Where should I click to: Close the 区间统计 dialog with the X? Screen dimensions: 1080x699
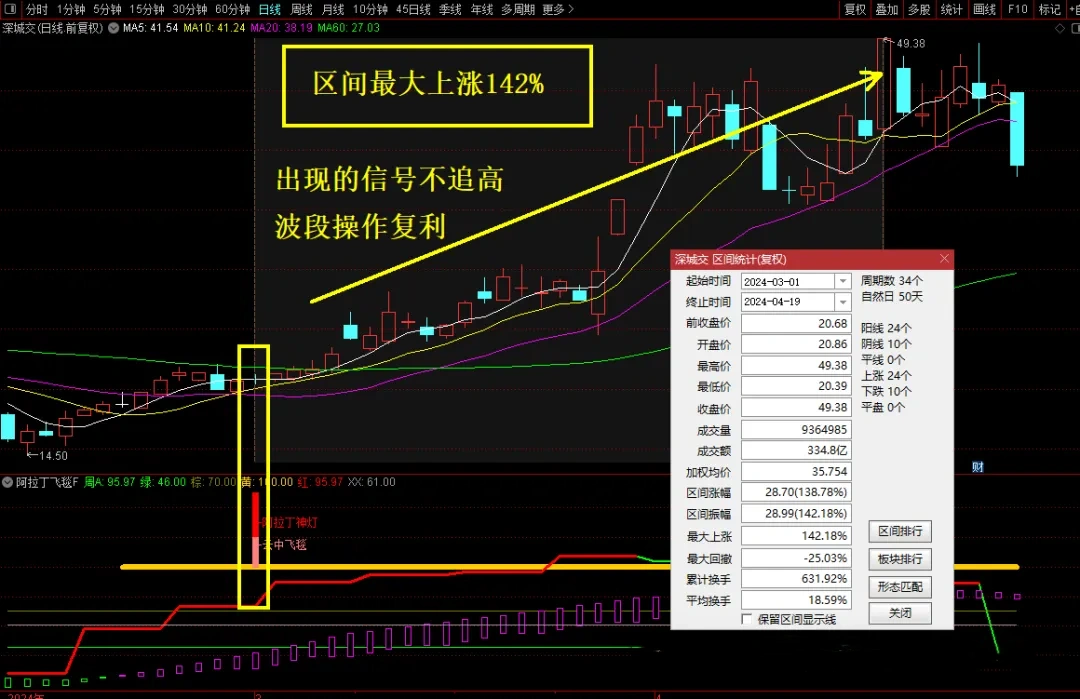[x=945, y=259]
